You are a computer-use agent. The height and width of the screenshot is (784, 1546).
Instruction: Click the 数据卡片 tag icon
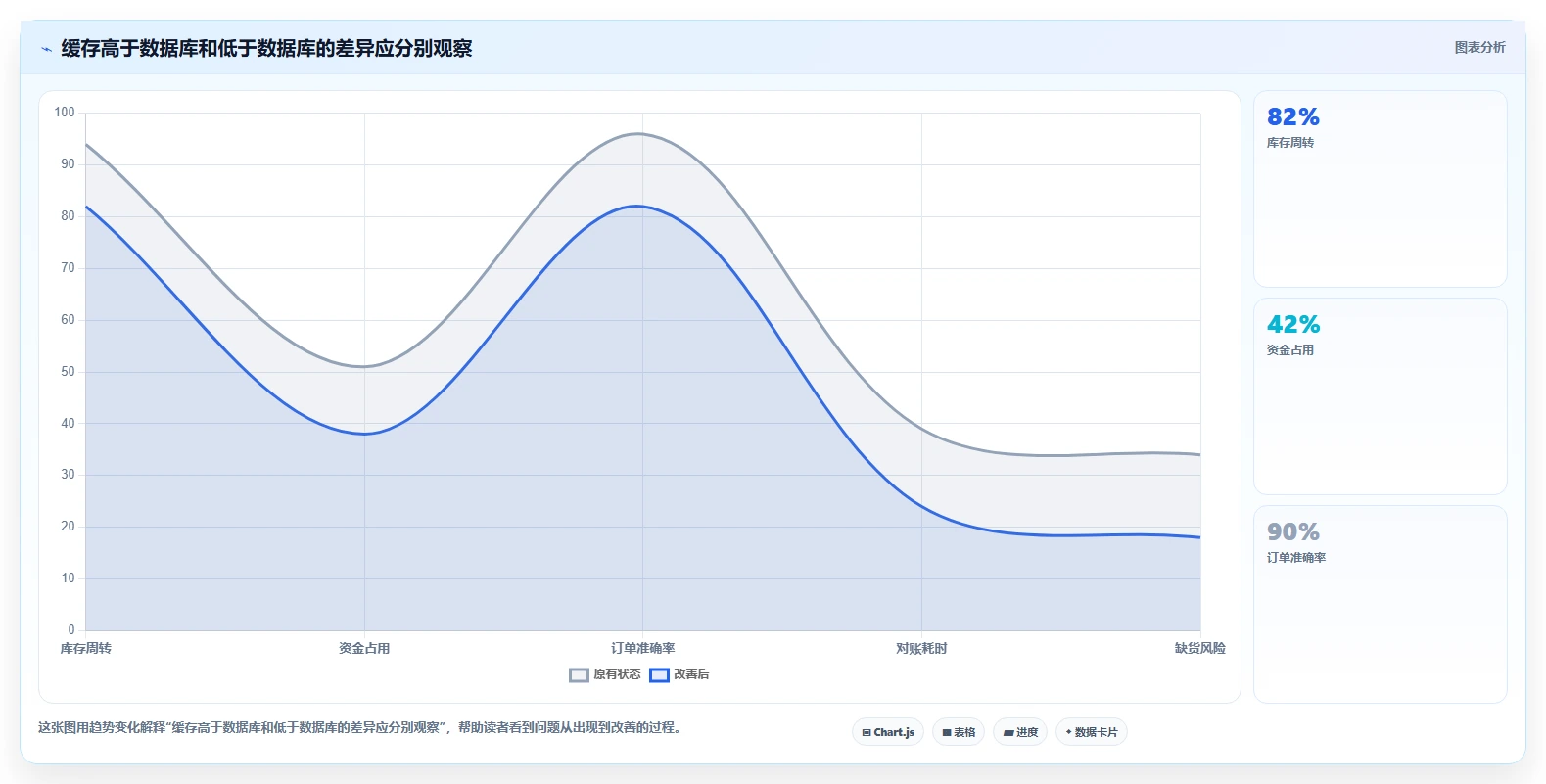(1068, 732)
